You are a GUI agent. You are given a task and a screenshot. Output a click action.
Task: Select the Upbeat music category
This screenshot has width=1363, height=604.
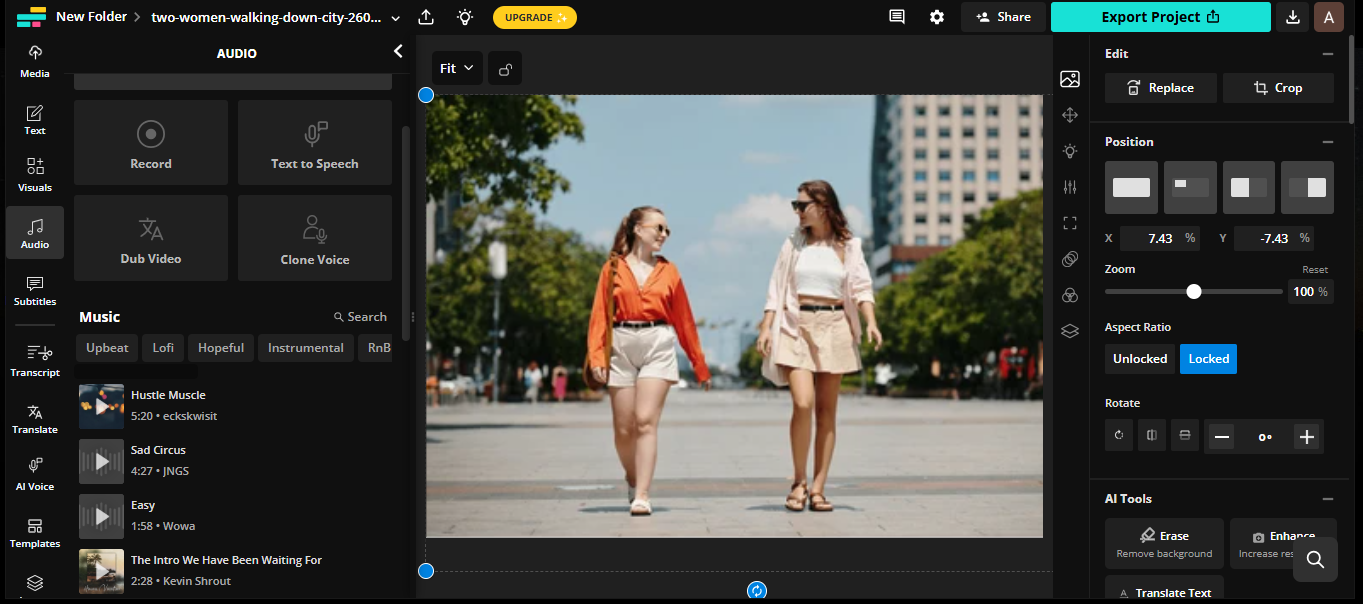(106, 347)
